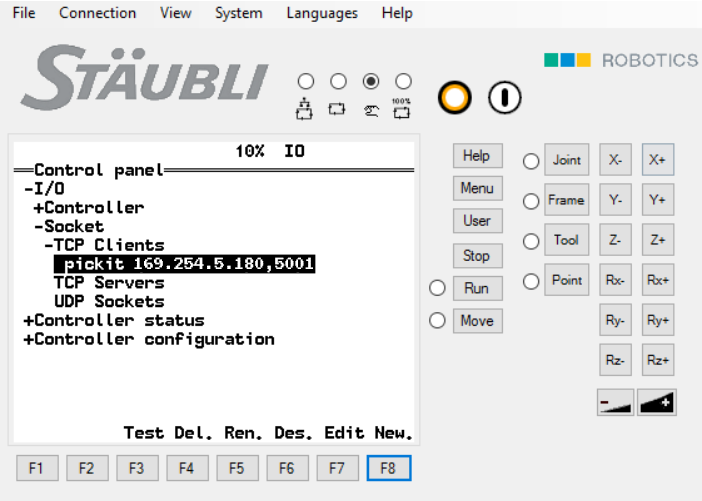Screen dimensions: 702x501
Task: Click the F5 key under Ren.
Action: pyautogui.click(x=238, y=468)
